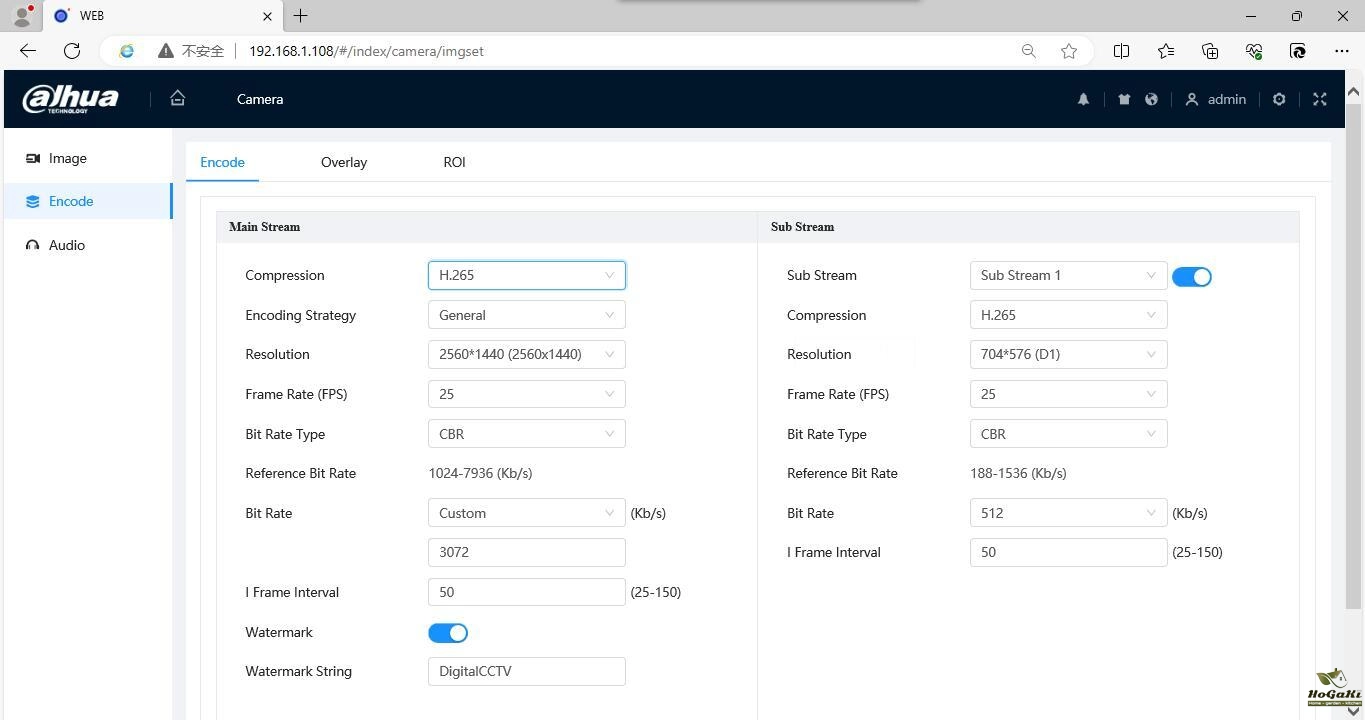Open Audio settings in sidebar
This screenshot has width=1365, height=720.
pyautogui.click(x=66, y=245)
